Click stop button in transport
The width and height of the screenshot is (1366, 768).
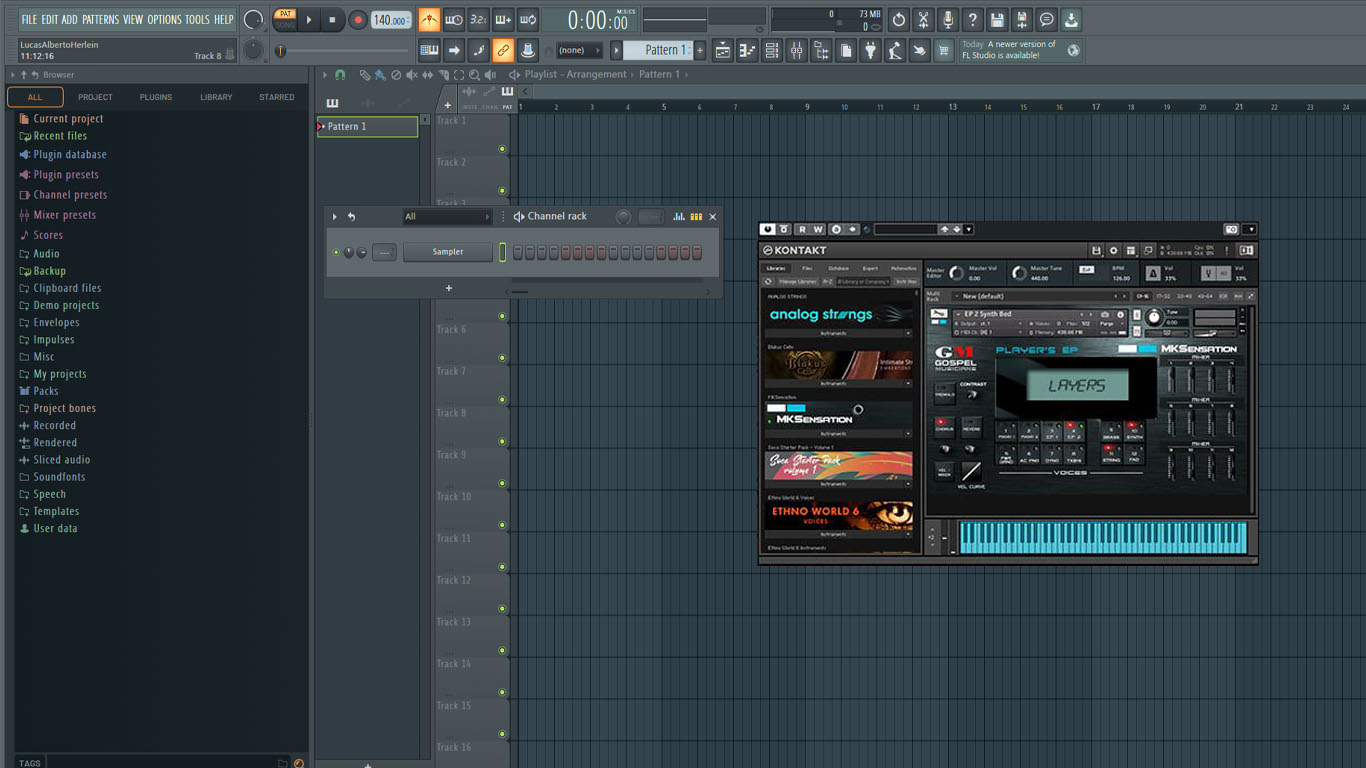tap(333, 19)
